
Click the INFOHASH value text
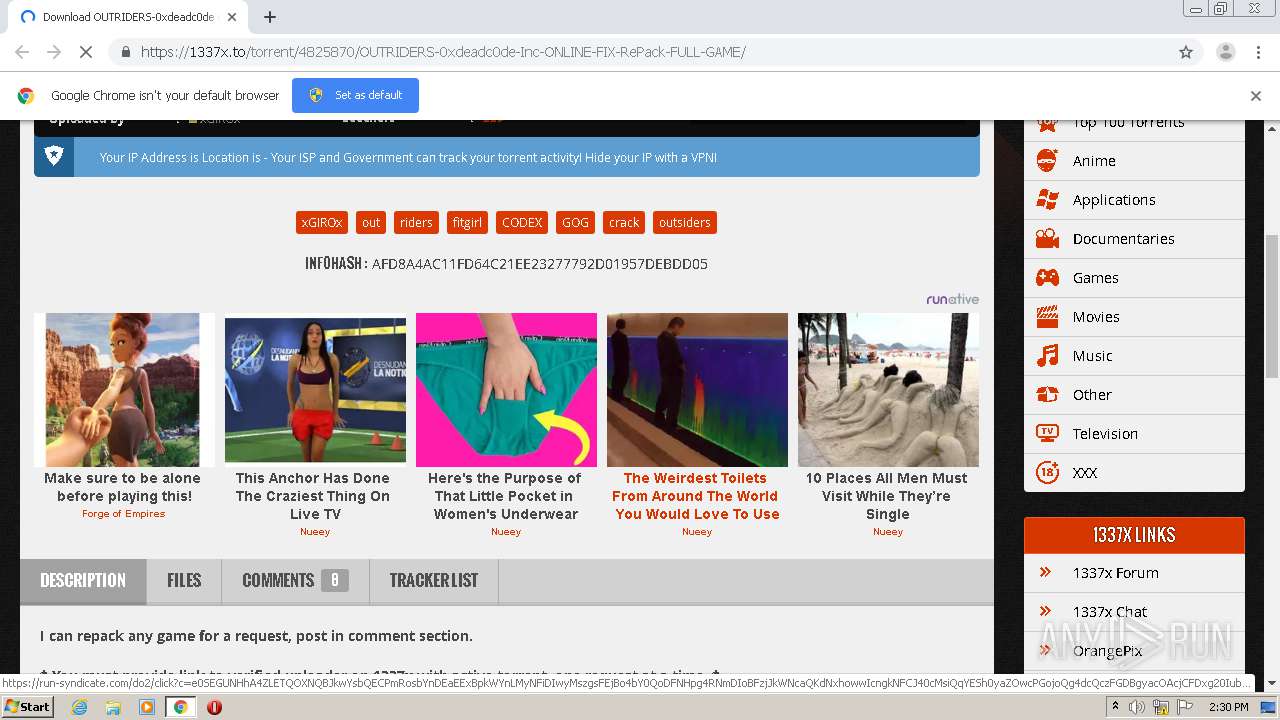[x=539, y=264]
